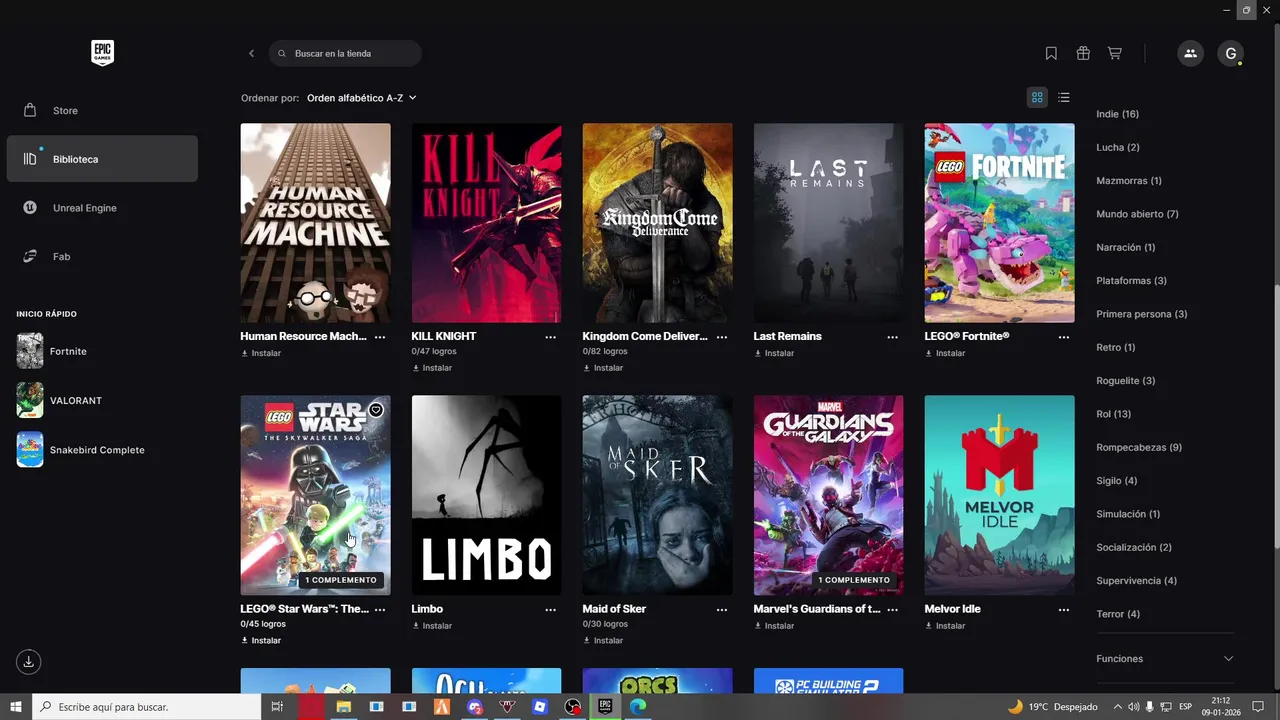The height and width of the screenshot is (720, 1280).
Task: Filter by Lucha (2) genre
Action: click(x=1118, y=147)
